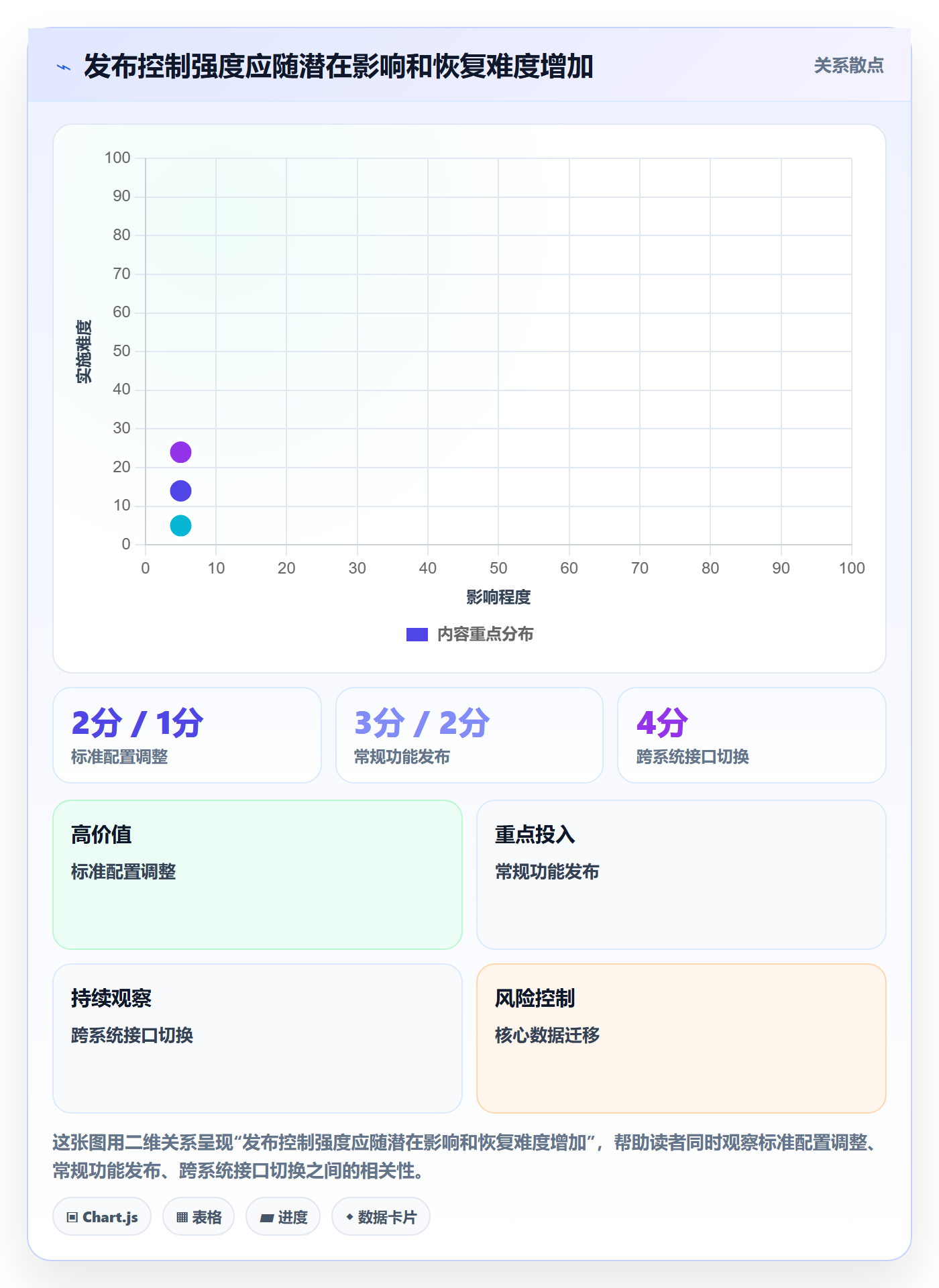Screen dimensions: 939x1288
Task: Click 标准配置调整 text in 高价值 card
Action: tap(123, 871)
